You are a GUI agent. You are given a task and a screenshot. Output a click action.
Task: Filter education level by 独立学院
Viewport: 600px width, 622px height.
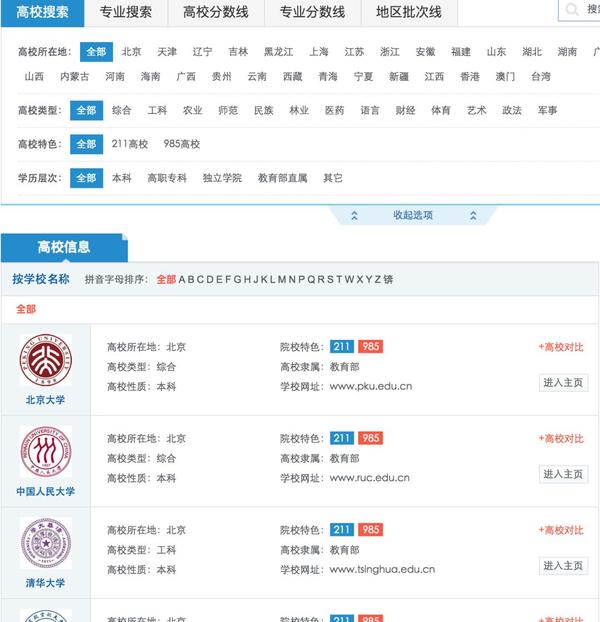pyautogui.click(x=222, y=178)
